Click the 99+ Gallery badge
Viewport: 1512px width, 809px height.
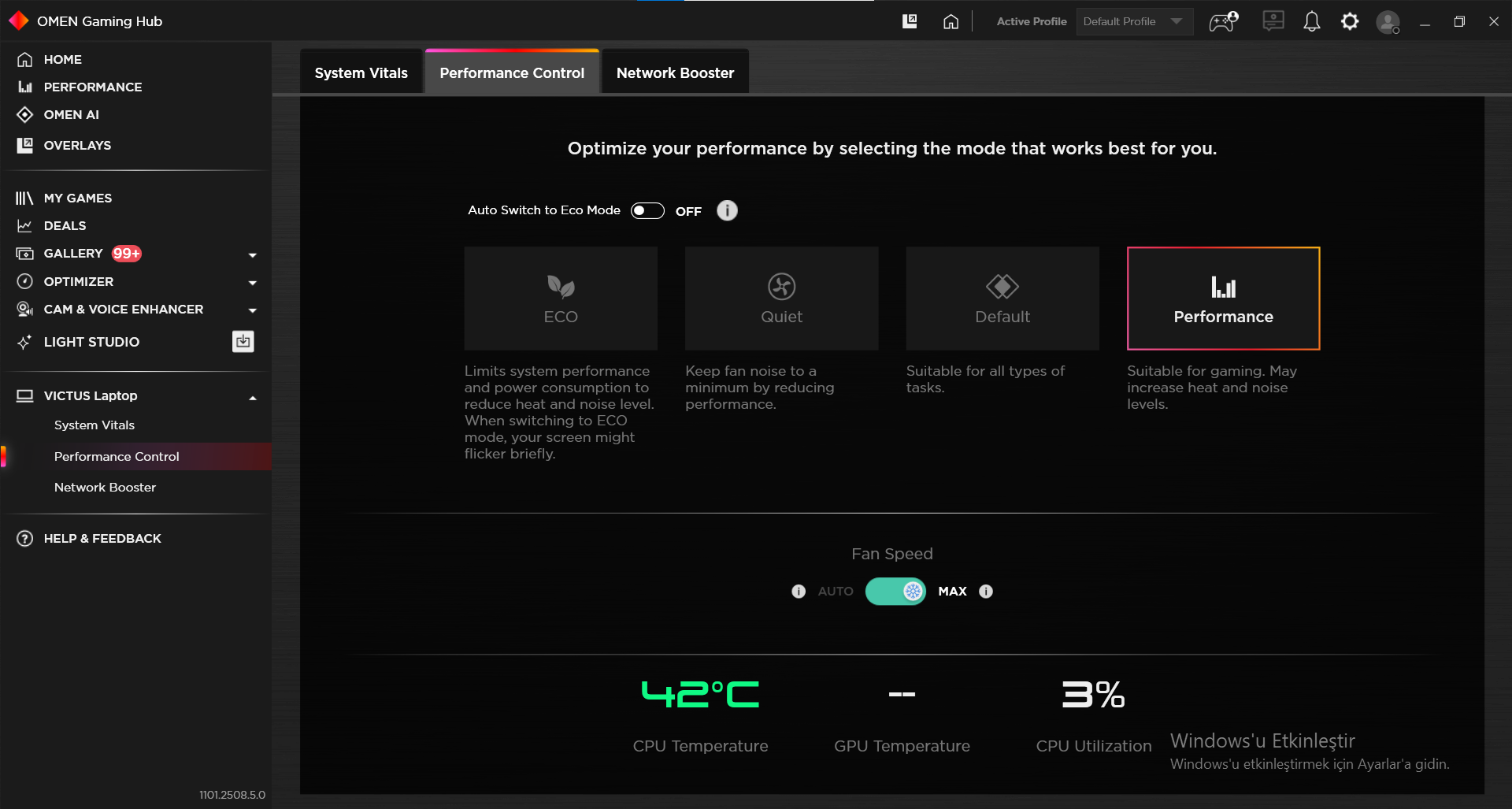126,253
